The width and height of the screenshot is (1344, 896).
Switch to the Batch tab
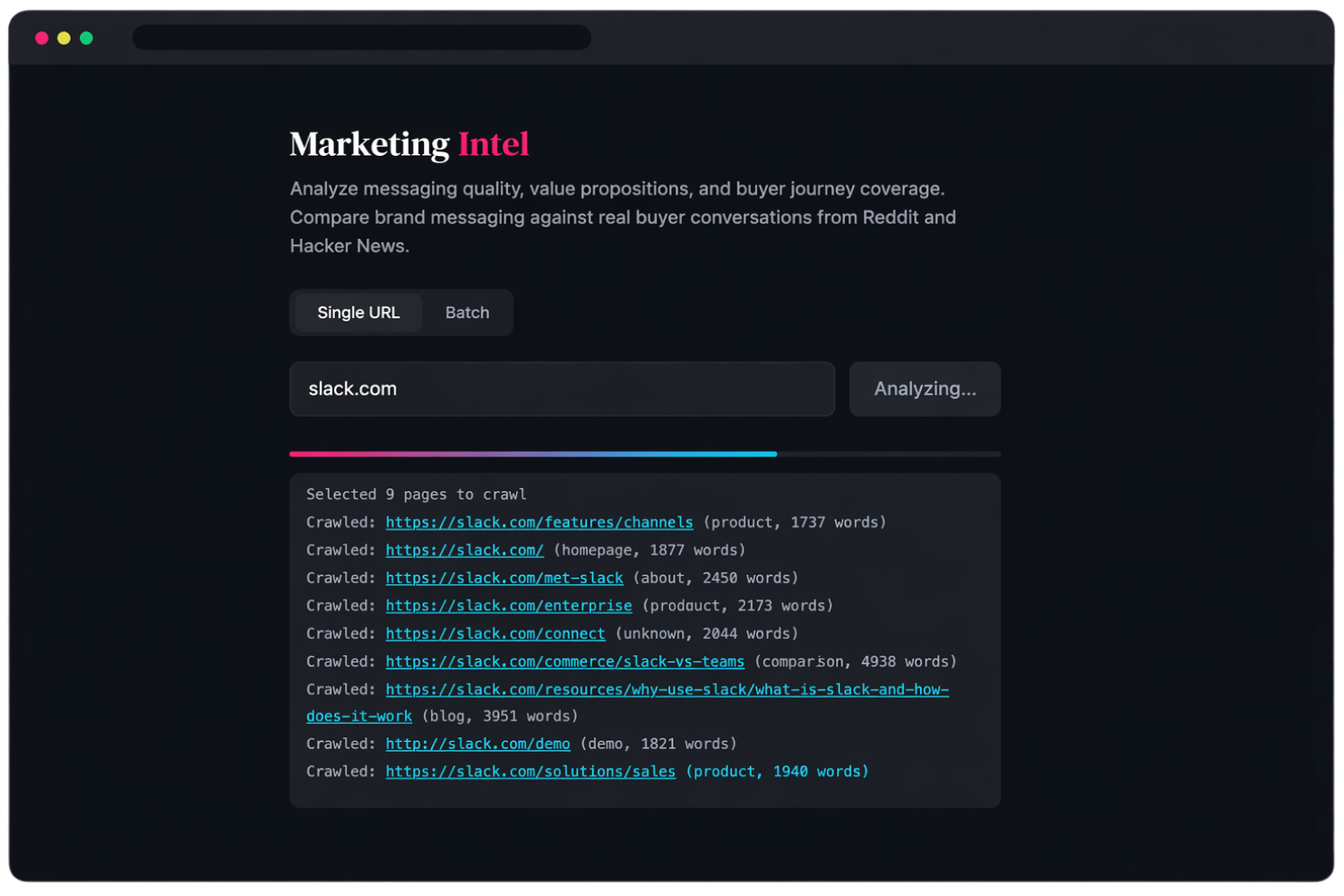click(x=467, y=312)
